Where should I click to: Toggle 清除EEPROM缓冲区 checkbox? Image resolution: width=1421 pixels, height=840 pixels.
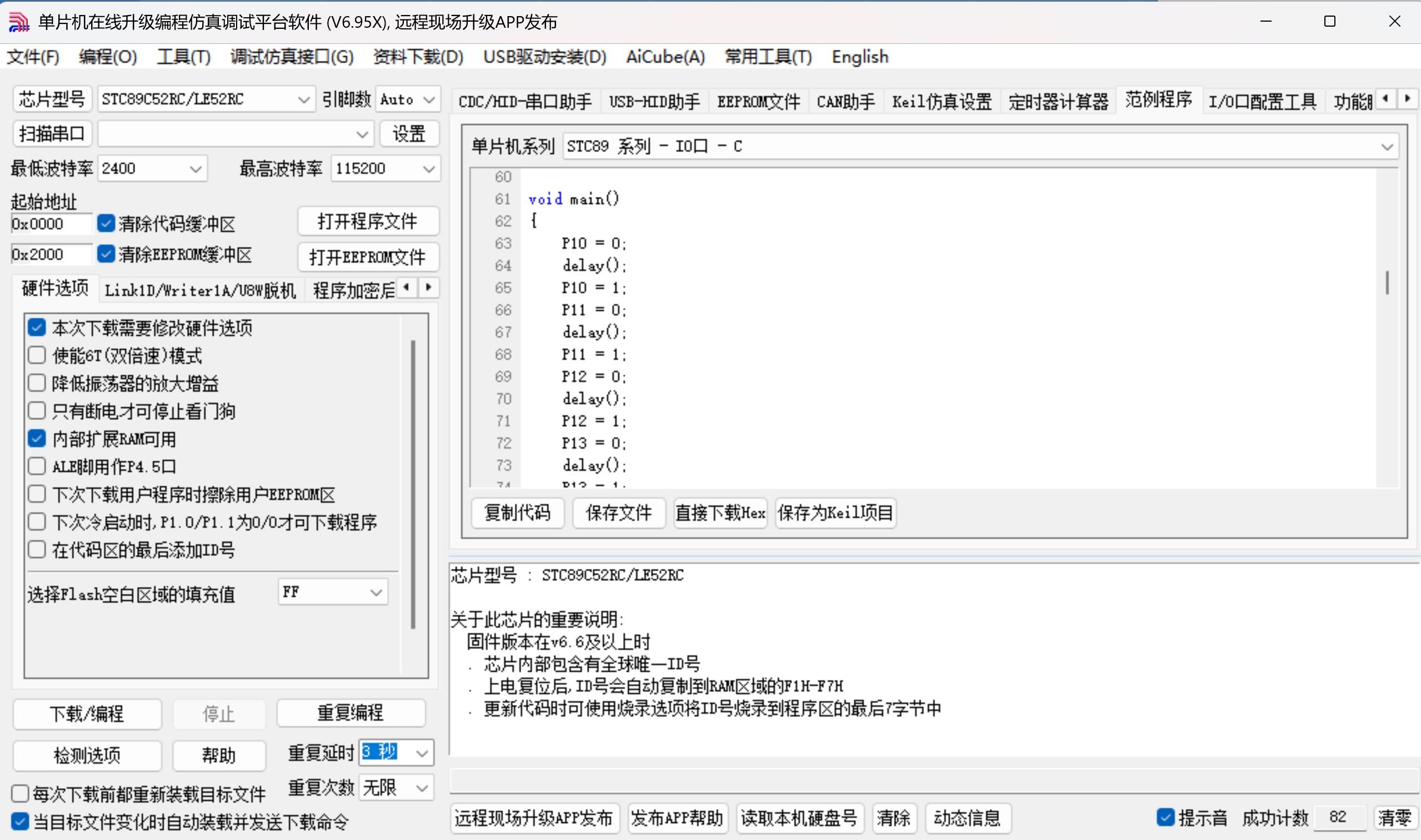[x=106, y=254]
